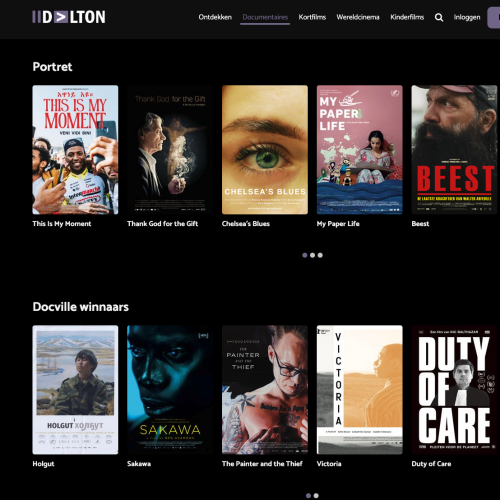Open the Ontdekken menu item
Image resolution: width=500 pixels, height=500 pixels.
[215, 17]
